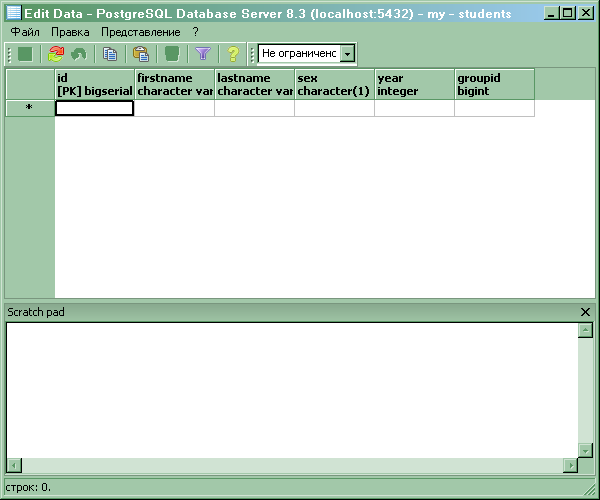Open the sort/filter options funnel

pyautogui.click(x=203, y=54)
